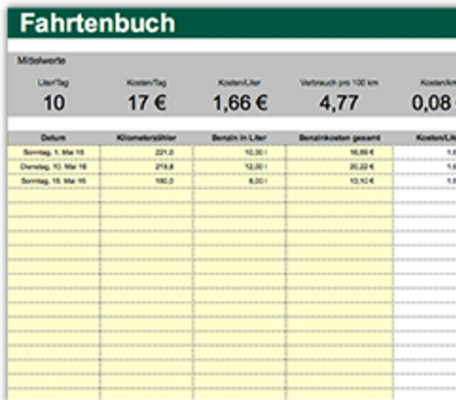This screenshot has width=456, height=400.
Task: Select the Kosten/km value 0,08
Action: pos(433,103)
